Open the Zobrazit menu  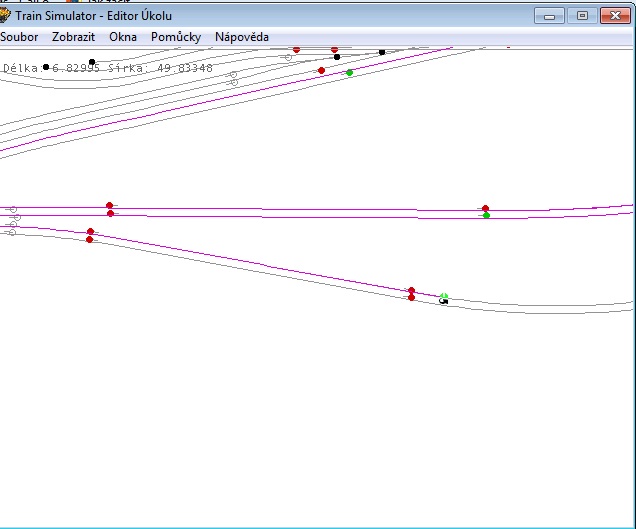(74, 37)
